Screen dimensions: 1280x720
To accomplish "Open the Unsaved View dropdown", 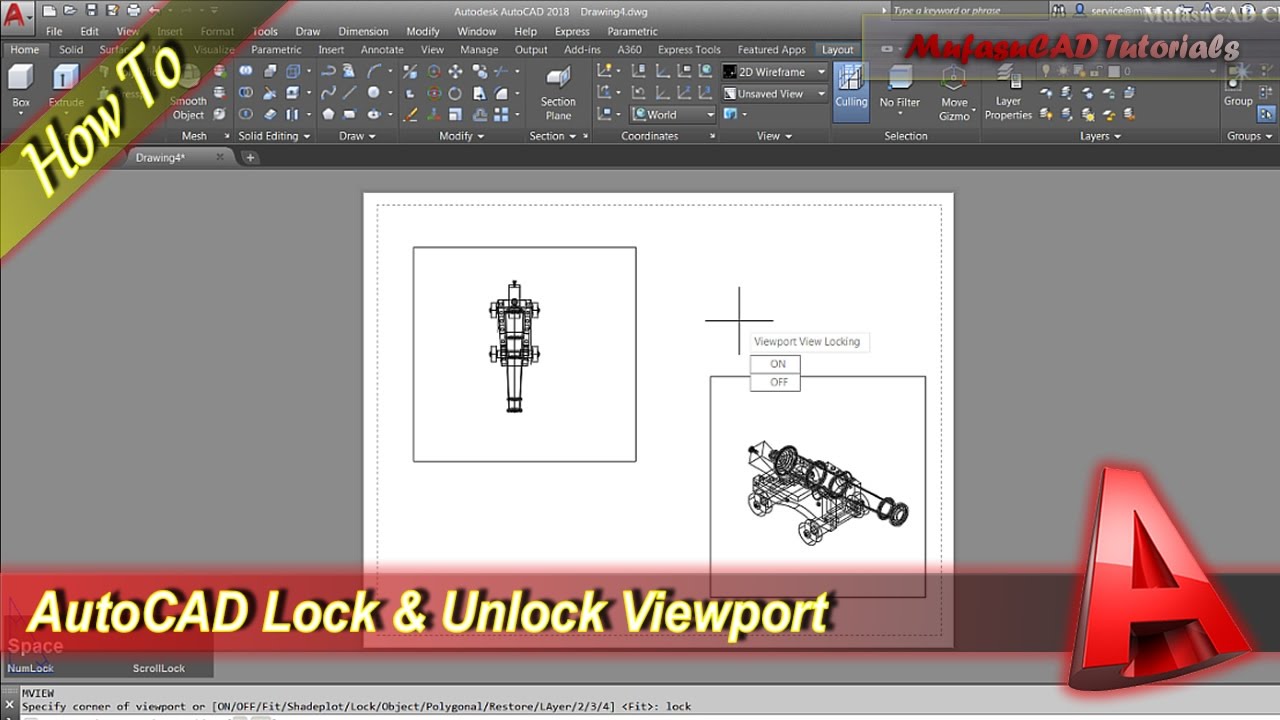I will [x=775, y=94].
